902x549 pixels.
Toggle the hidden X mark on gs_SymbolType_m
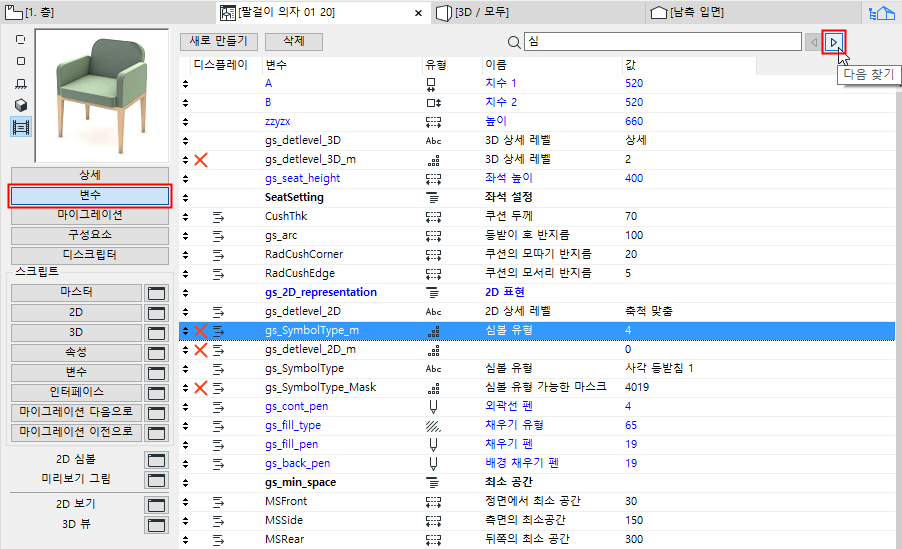tap(201, 331)
